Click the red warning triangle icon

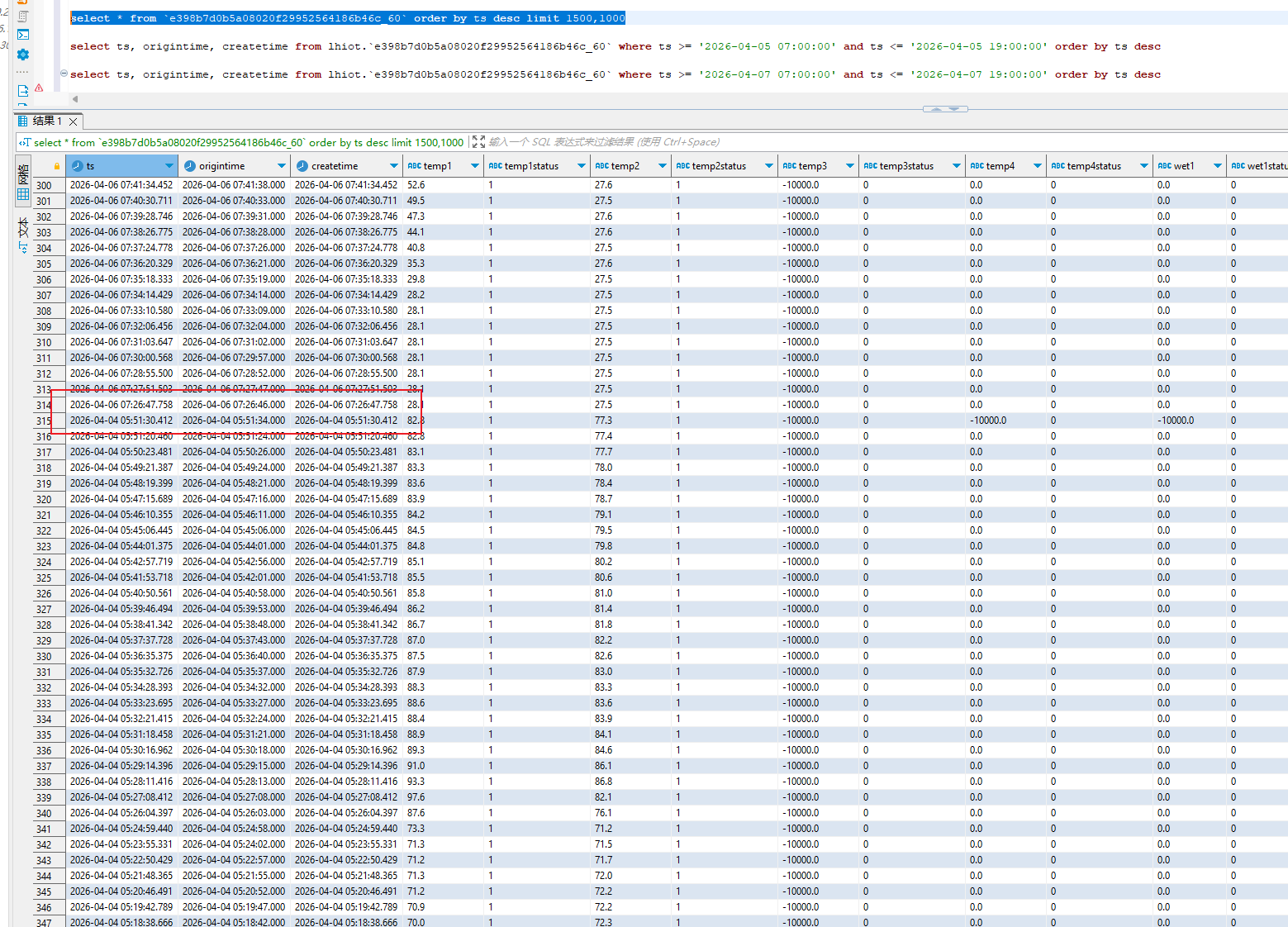click(39, 88)
